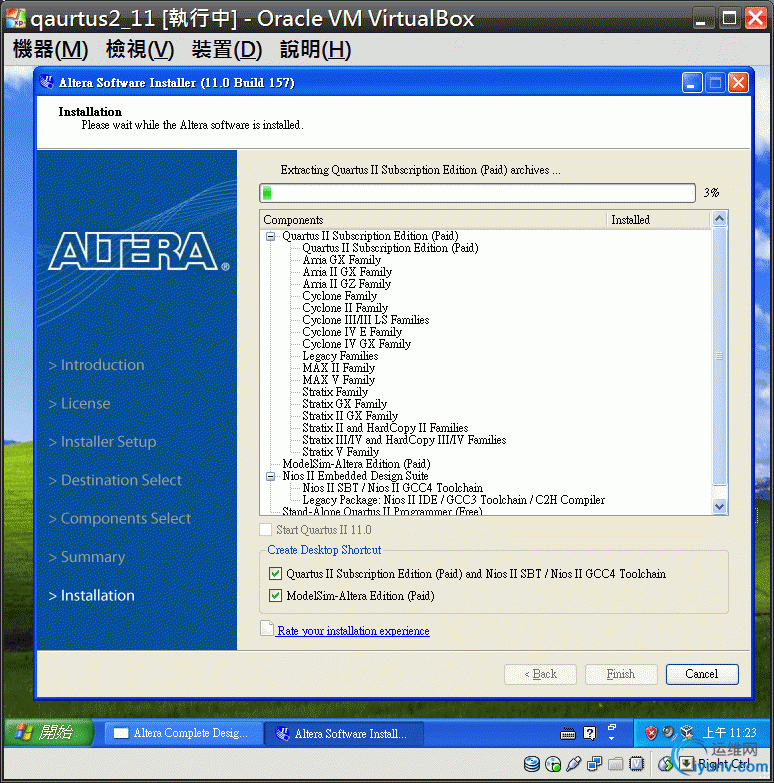The width and height of the screenshot is (774, 783).
Task: Click the Altera installer title bar icon
Action: [47, 82]
